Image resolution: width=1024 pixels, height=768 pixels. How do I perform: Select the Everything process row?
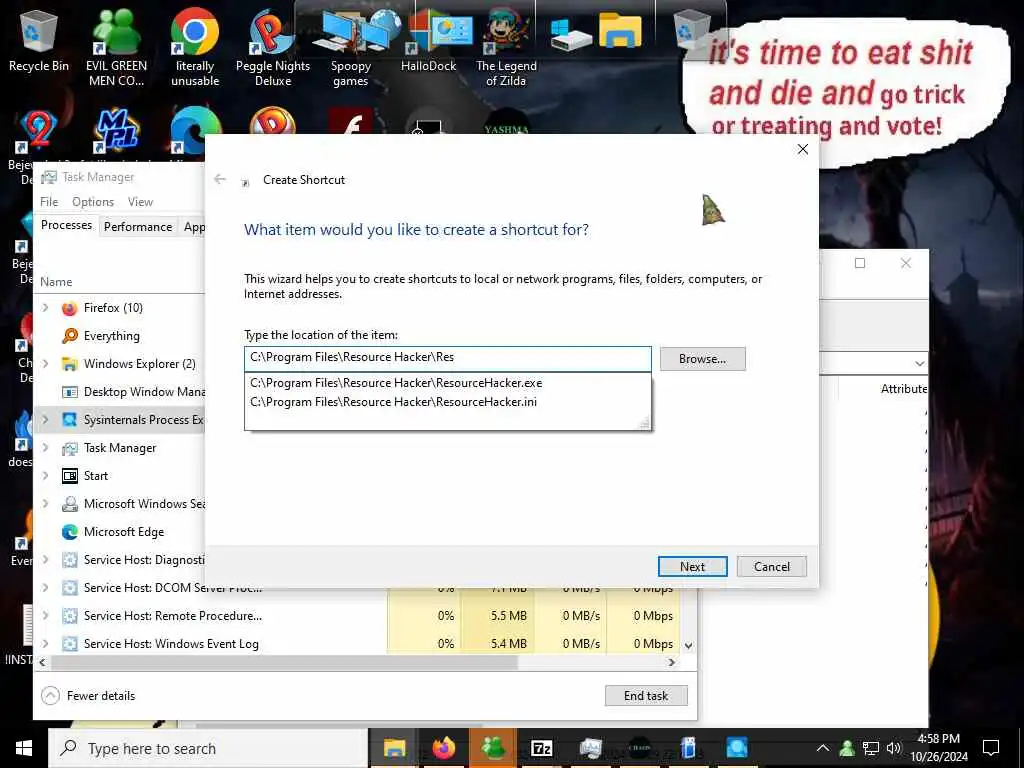(121, 336)
